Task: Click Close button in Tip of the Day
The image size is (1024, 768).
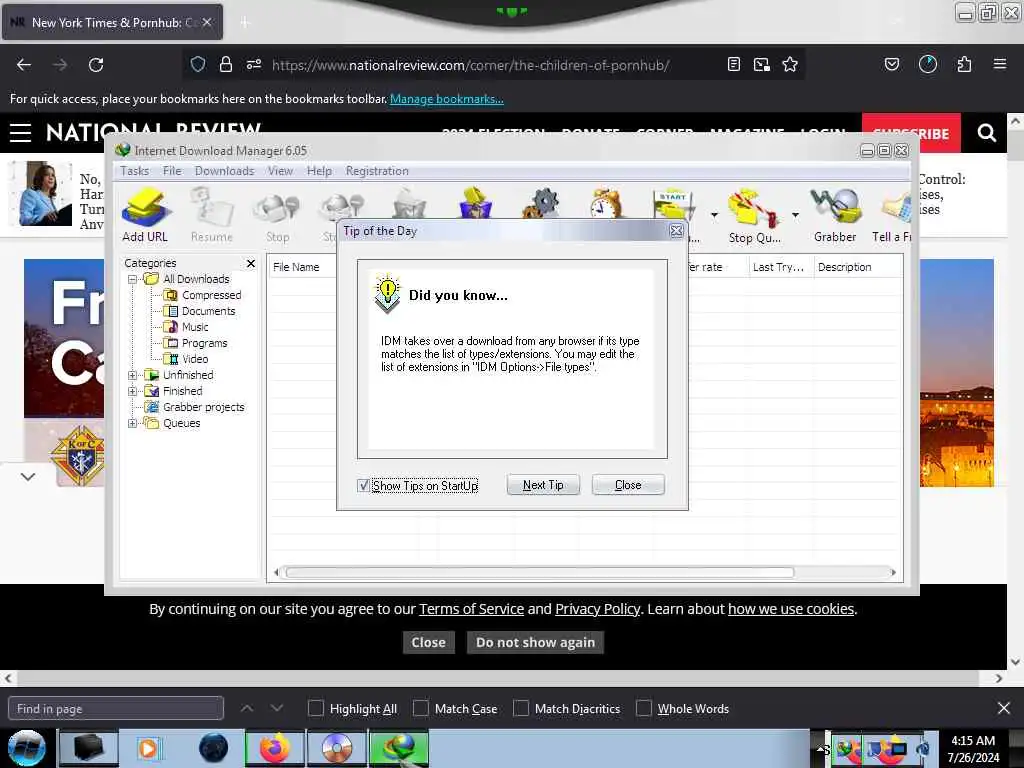Action: click(628, 485)
